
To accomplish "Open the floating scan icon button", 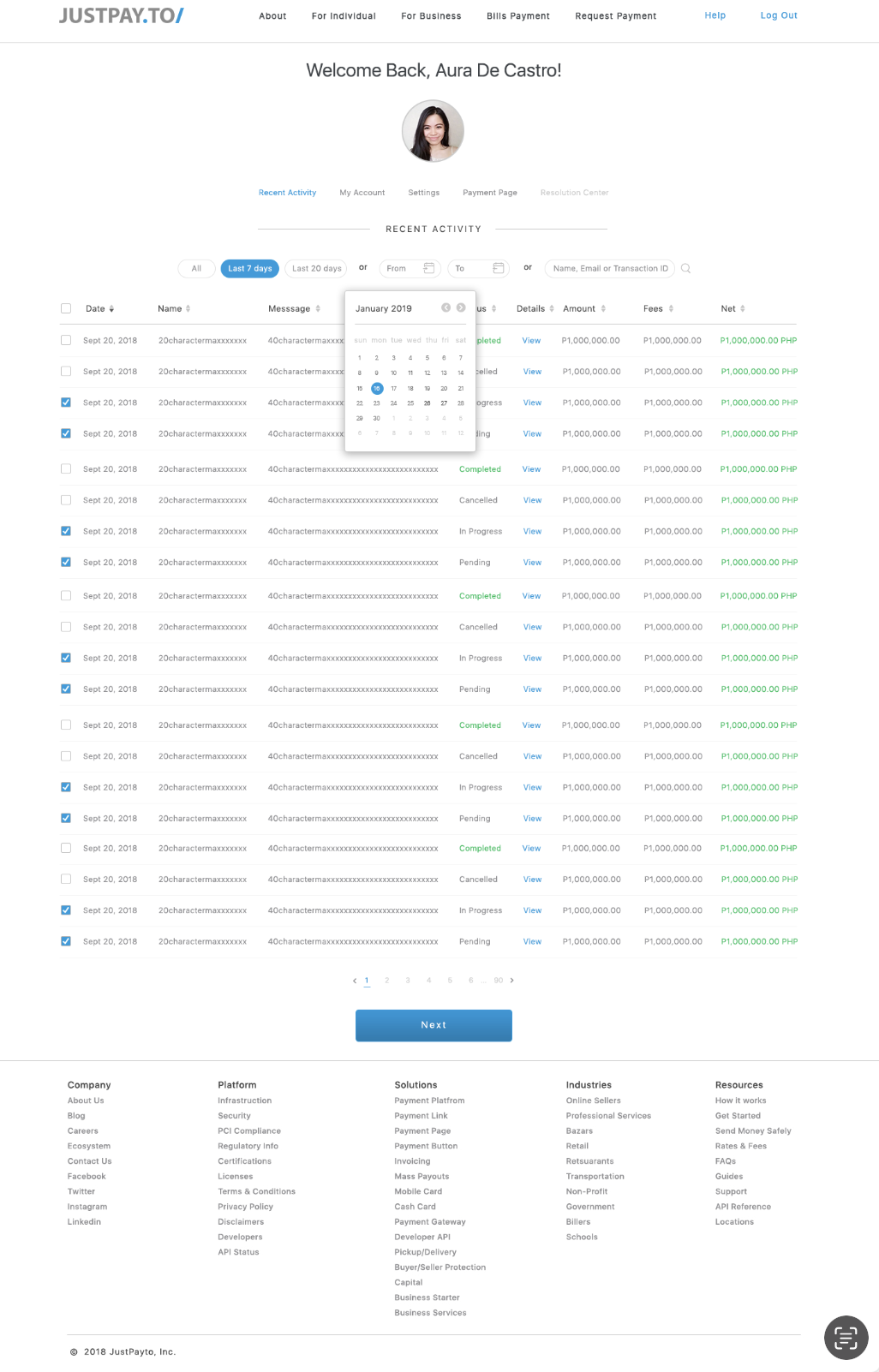I will (x=846, y=1338).
